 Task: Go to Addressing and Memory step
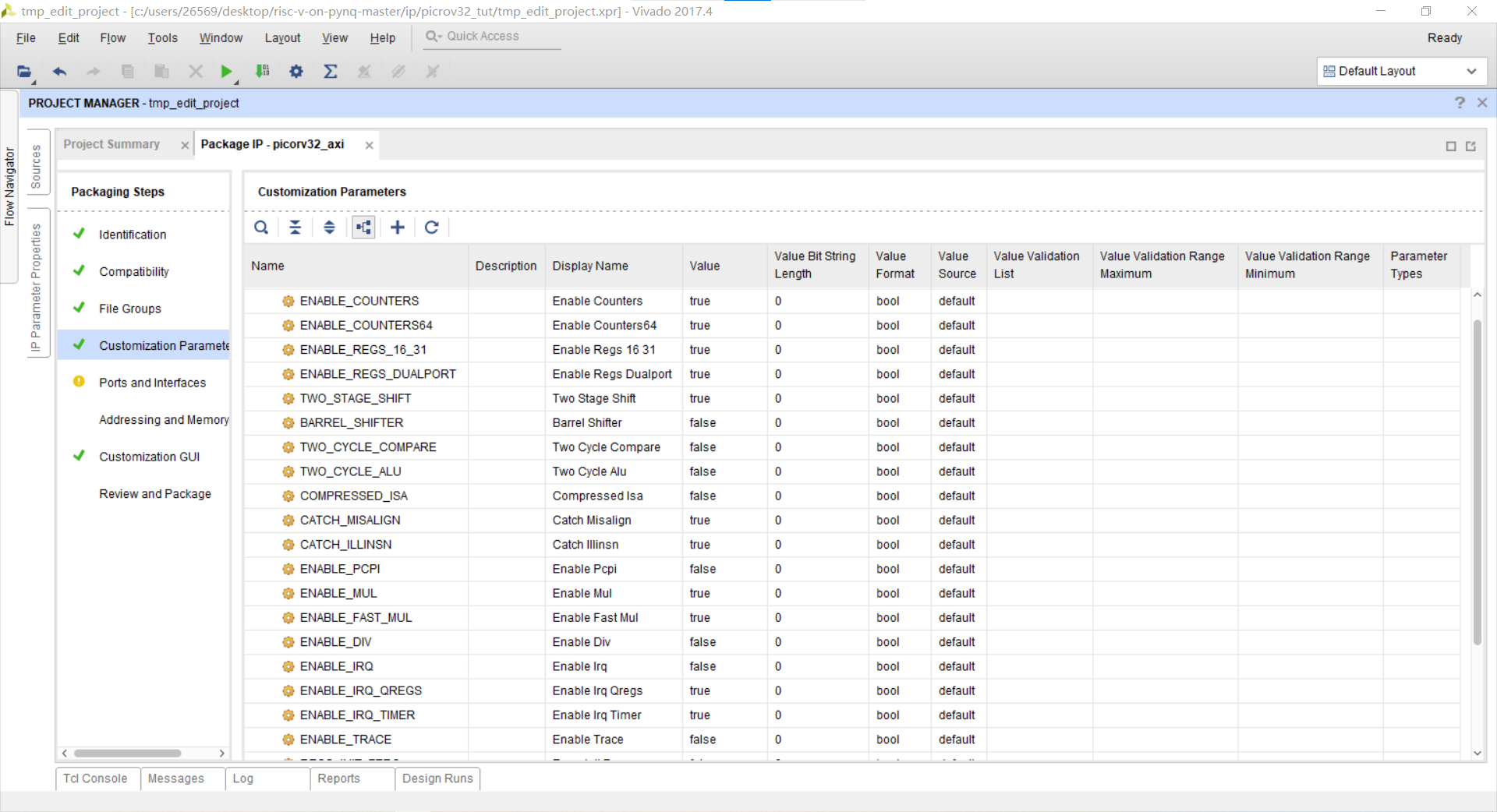(164, 420)
